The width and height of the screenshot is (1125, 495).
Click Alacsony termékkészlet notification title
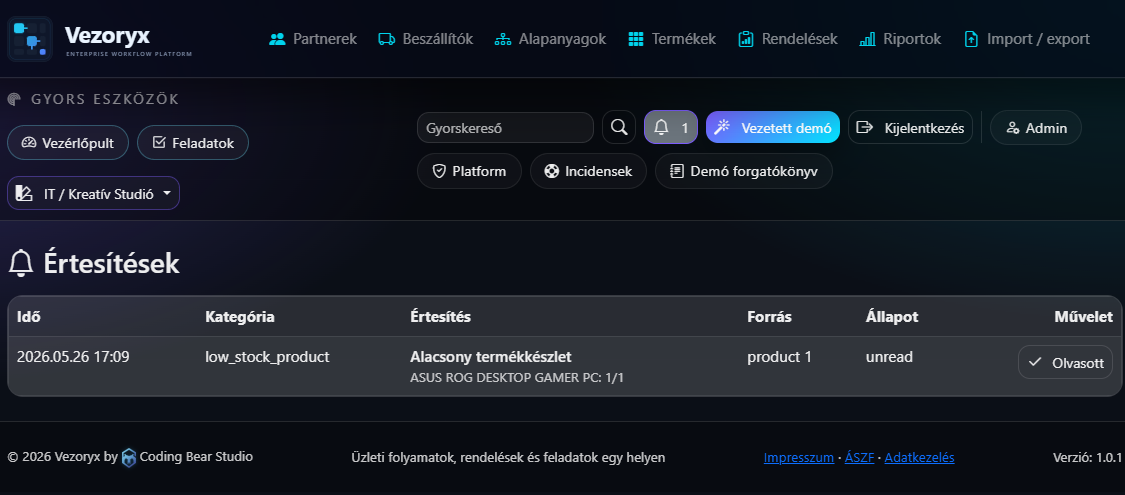coord(491,357)
